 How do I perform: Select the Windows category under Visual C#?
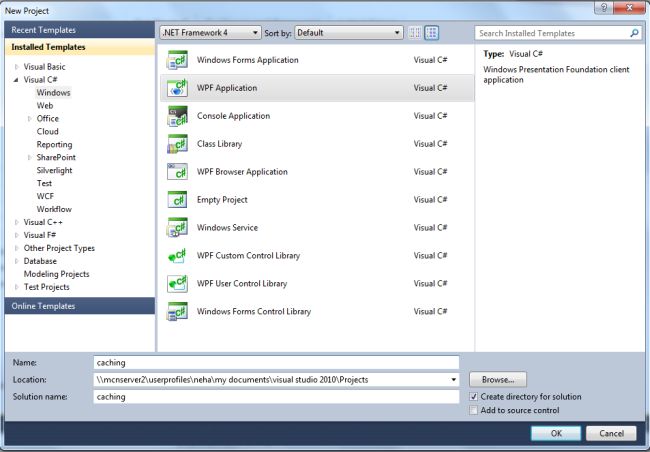(x=53, y=92)
